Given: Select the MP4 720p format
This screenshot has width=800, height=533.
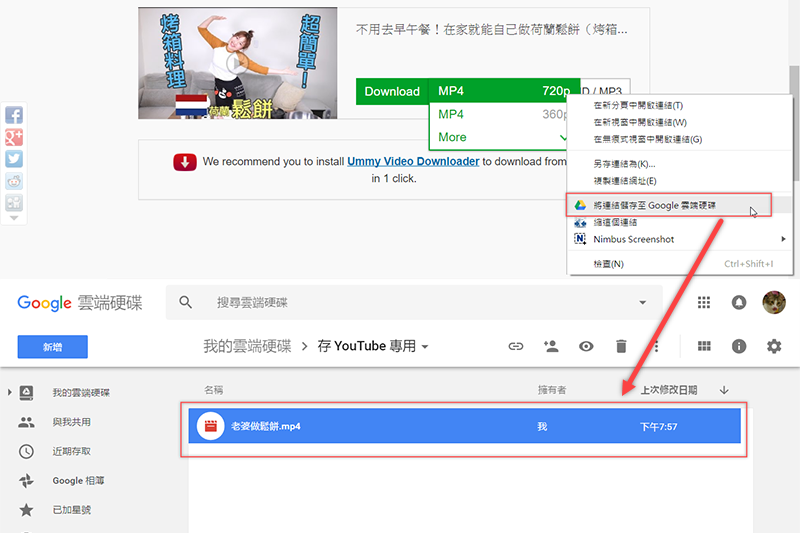Looking at the screenshot, I should click(504, 91).
